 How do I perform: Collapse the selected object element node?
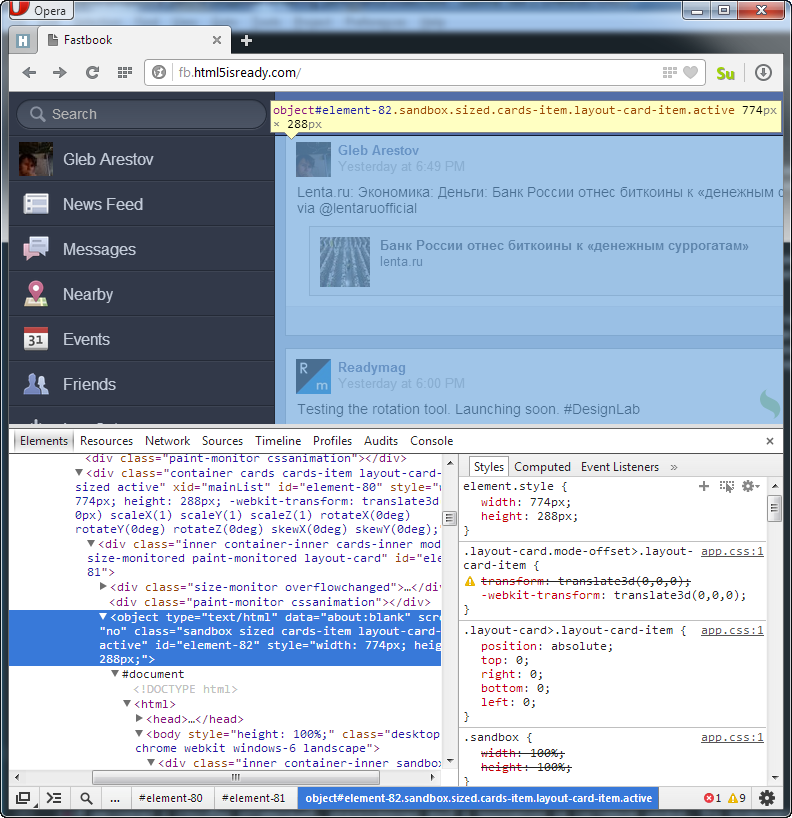click(x=103, y=617)
